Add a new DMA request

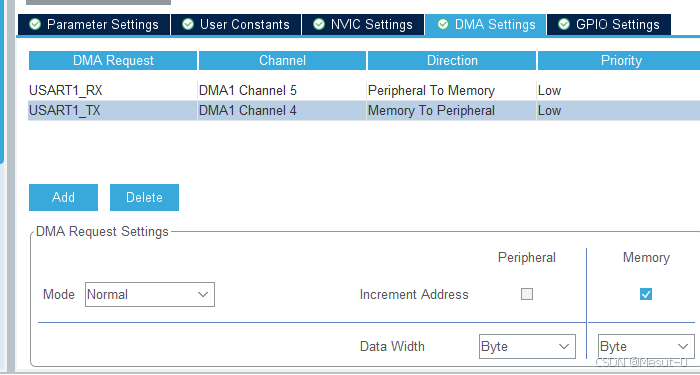pyautogui.click(x=63, y=197)
